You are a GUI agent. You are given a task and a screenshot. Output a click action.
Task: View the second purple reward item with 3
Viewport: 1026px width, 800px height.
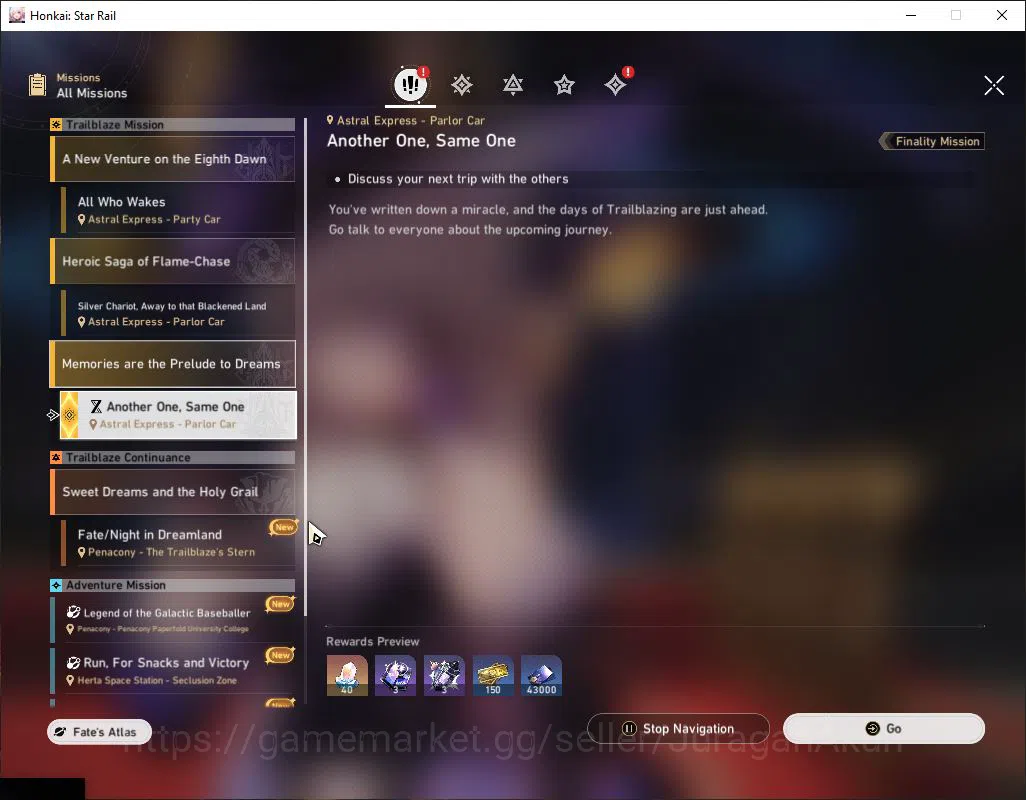[444, 675]
